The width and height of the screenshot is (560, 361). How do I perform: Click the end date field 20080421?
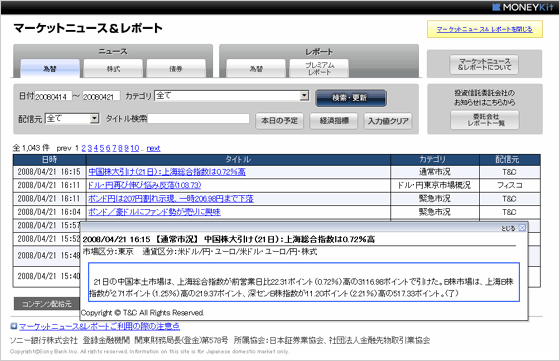101,96
